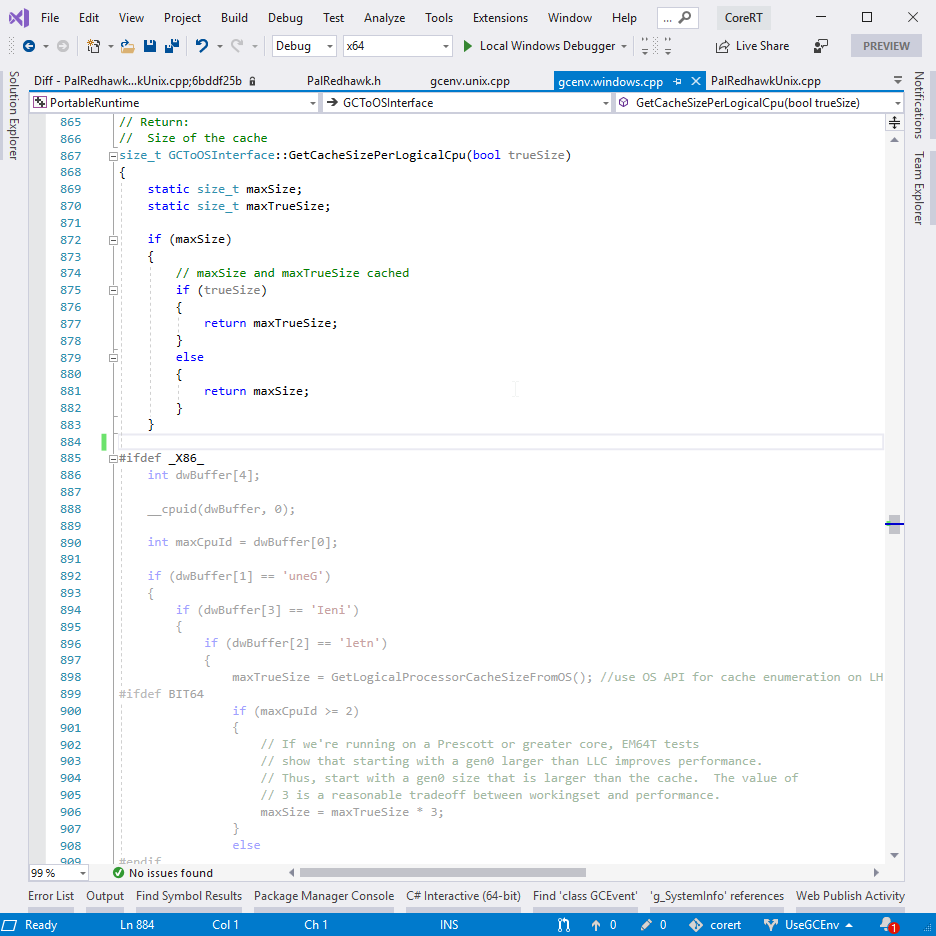This screenshot has height=936, width=936.
Task: Open the Debug configuration dropdown
Action: [329, 46]
